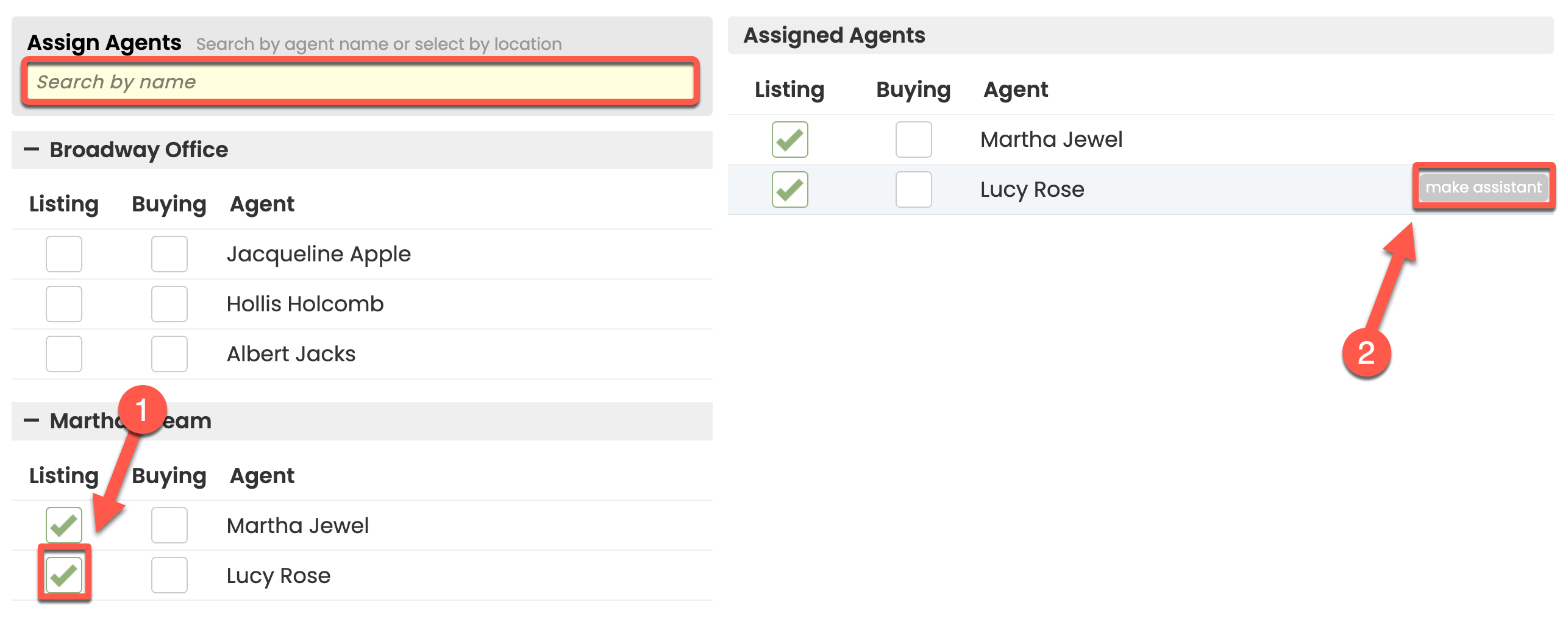Enable Listing for Hollis Holcomb
The image size is (1568, 619).
(x=64, y=304)
